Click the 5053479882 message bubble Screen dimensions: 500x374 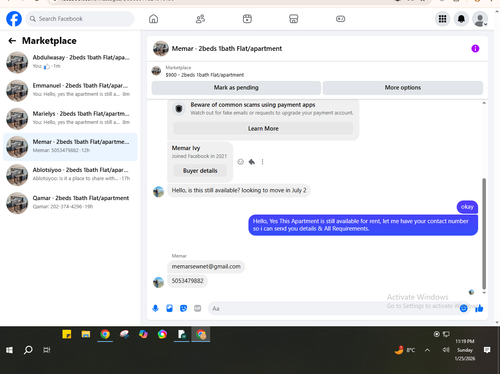pos(187,281)
